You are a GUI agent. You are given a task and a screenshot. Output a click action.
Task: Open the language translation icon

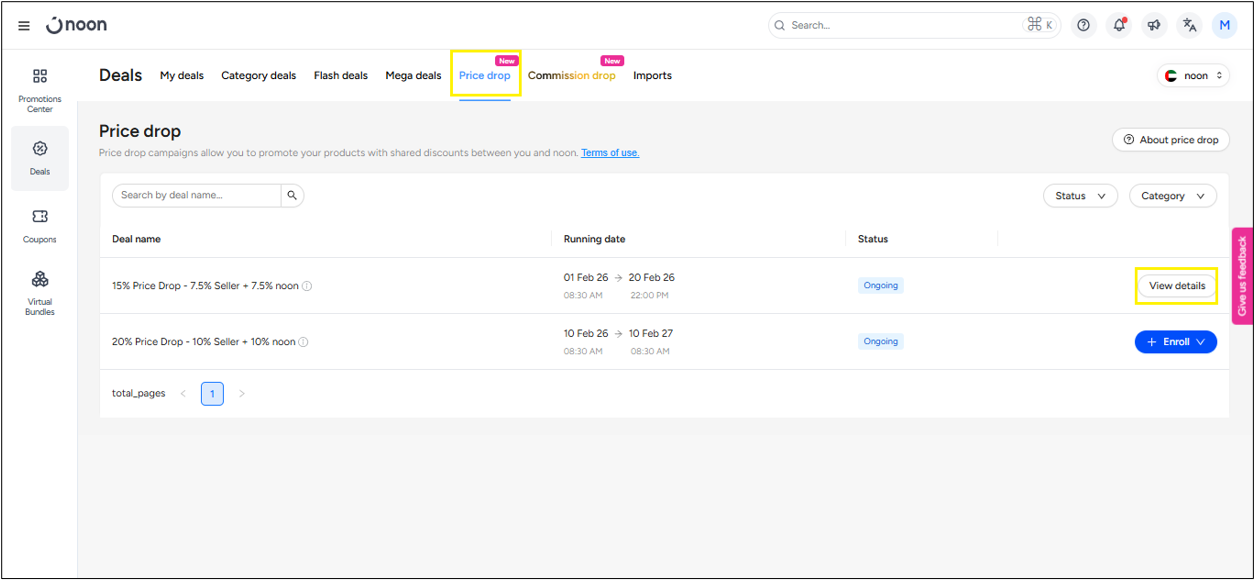coord(1189,26)
